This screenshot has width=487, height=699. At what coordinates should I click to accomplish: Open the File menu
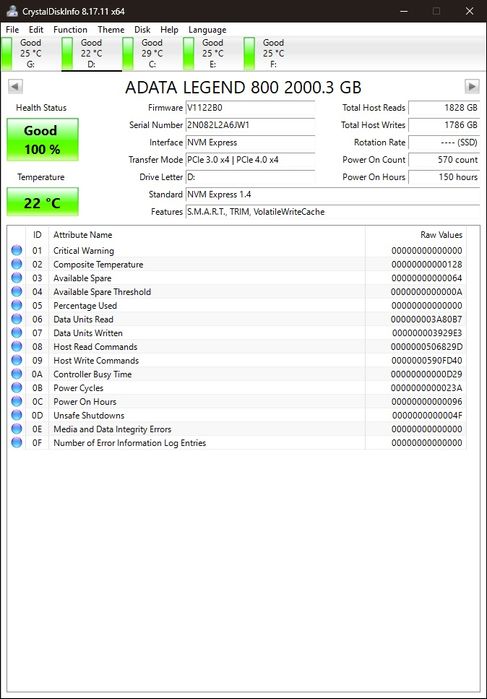(12, 29)
